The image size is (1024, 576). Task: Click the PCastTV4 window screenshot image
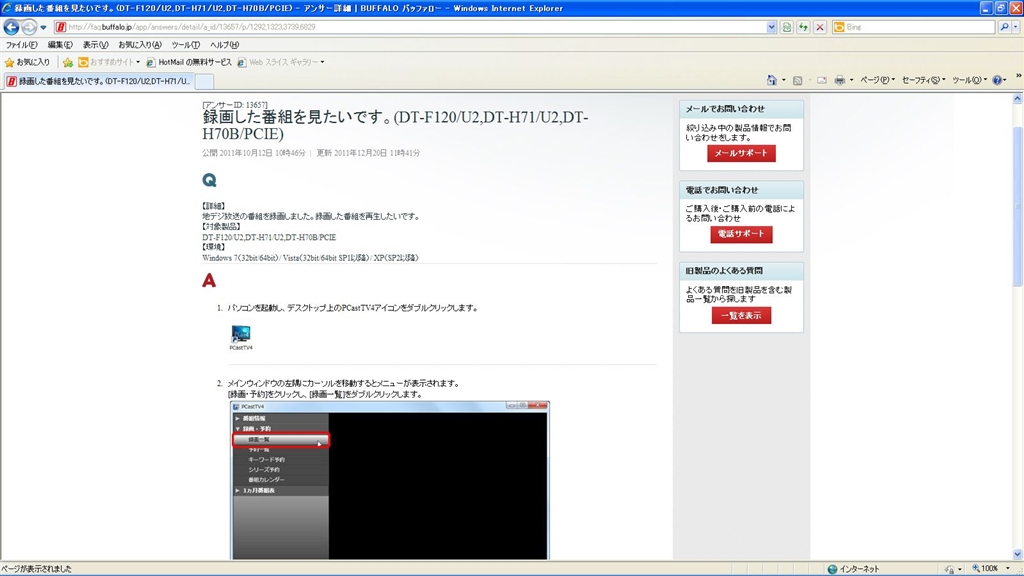click(390, 480)
